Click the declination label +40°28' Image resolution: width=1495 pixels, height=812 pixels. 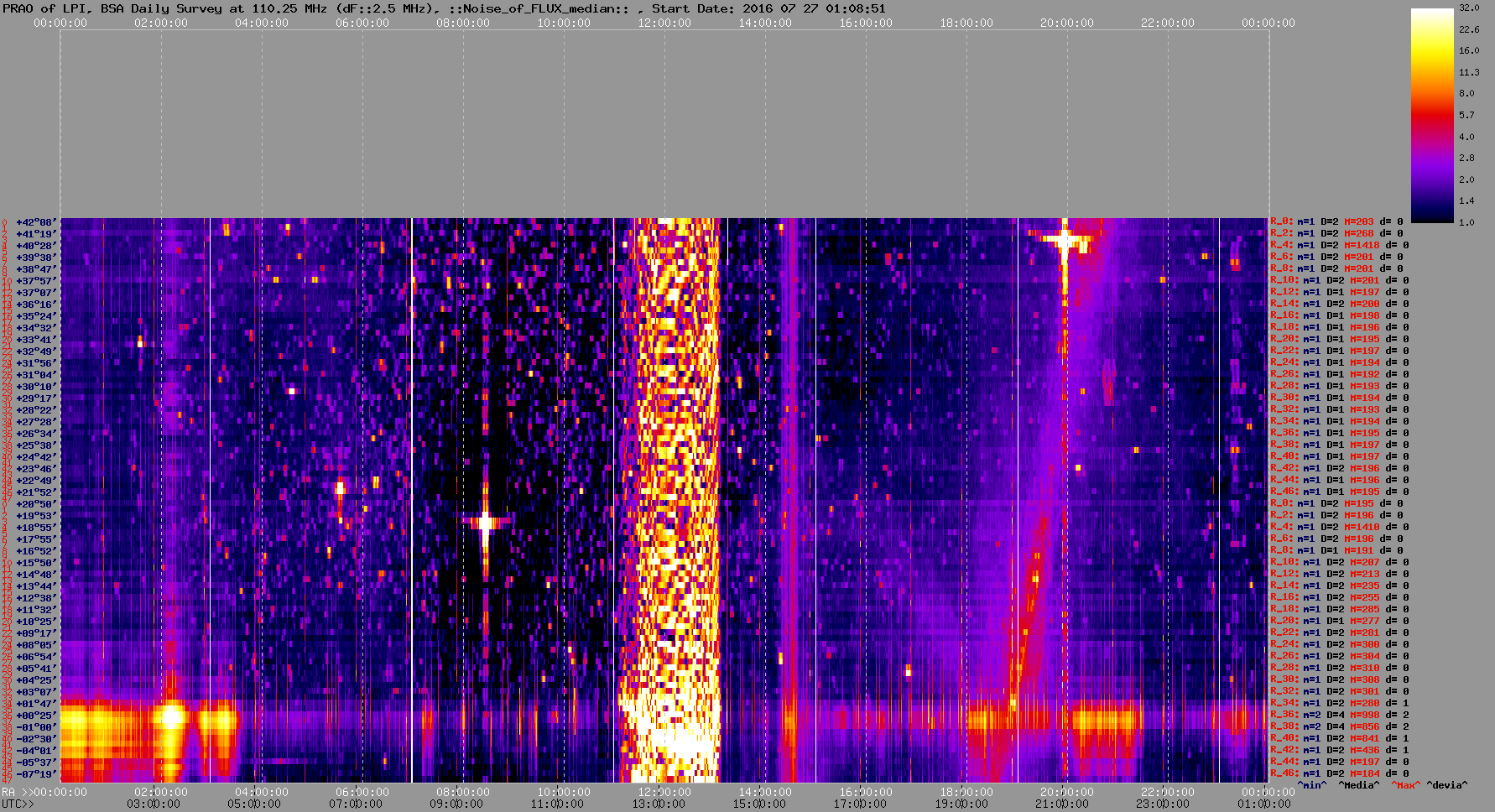35,246
